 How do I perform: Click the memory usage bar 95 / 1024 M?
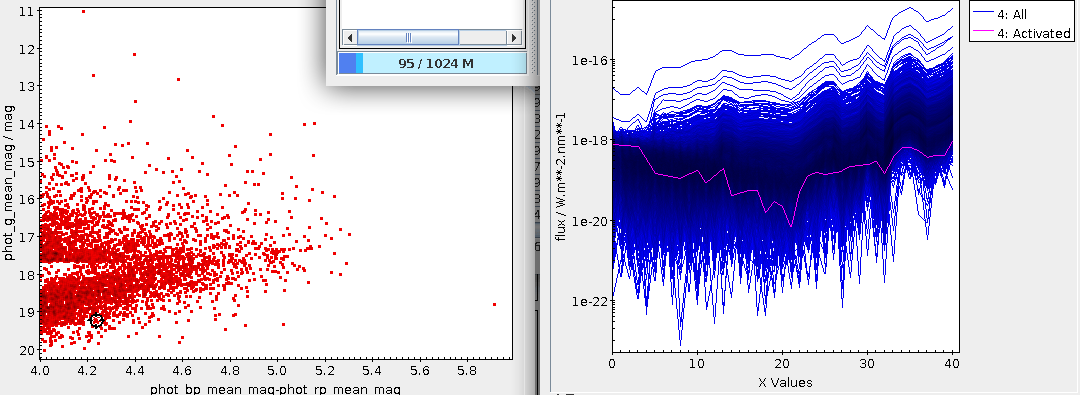[x=432, y=63]
